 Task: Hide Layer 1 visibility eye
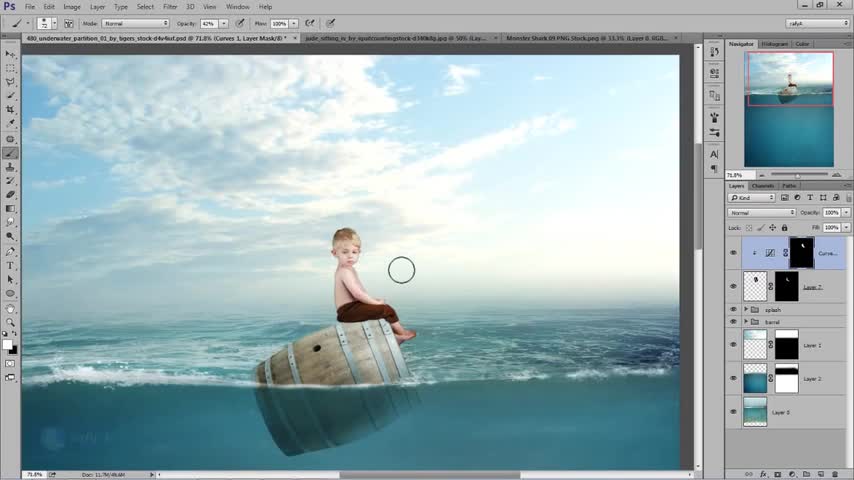tap(733, 345)
